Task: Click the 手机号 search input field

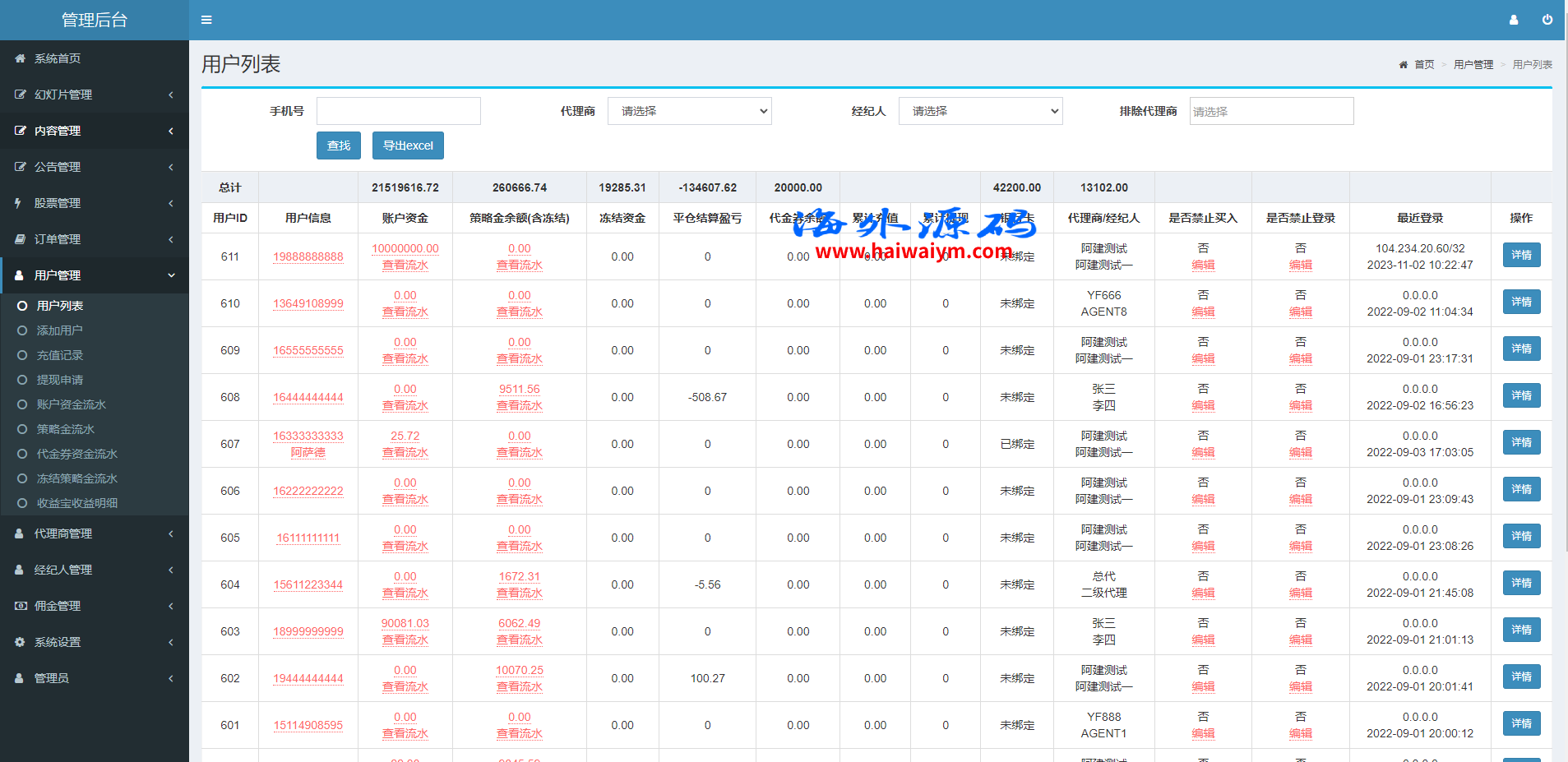Action: click(x=399, y=111)
